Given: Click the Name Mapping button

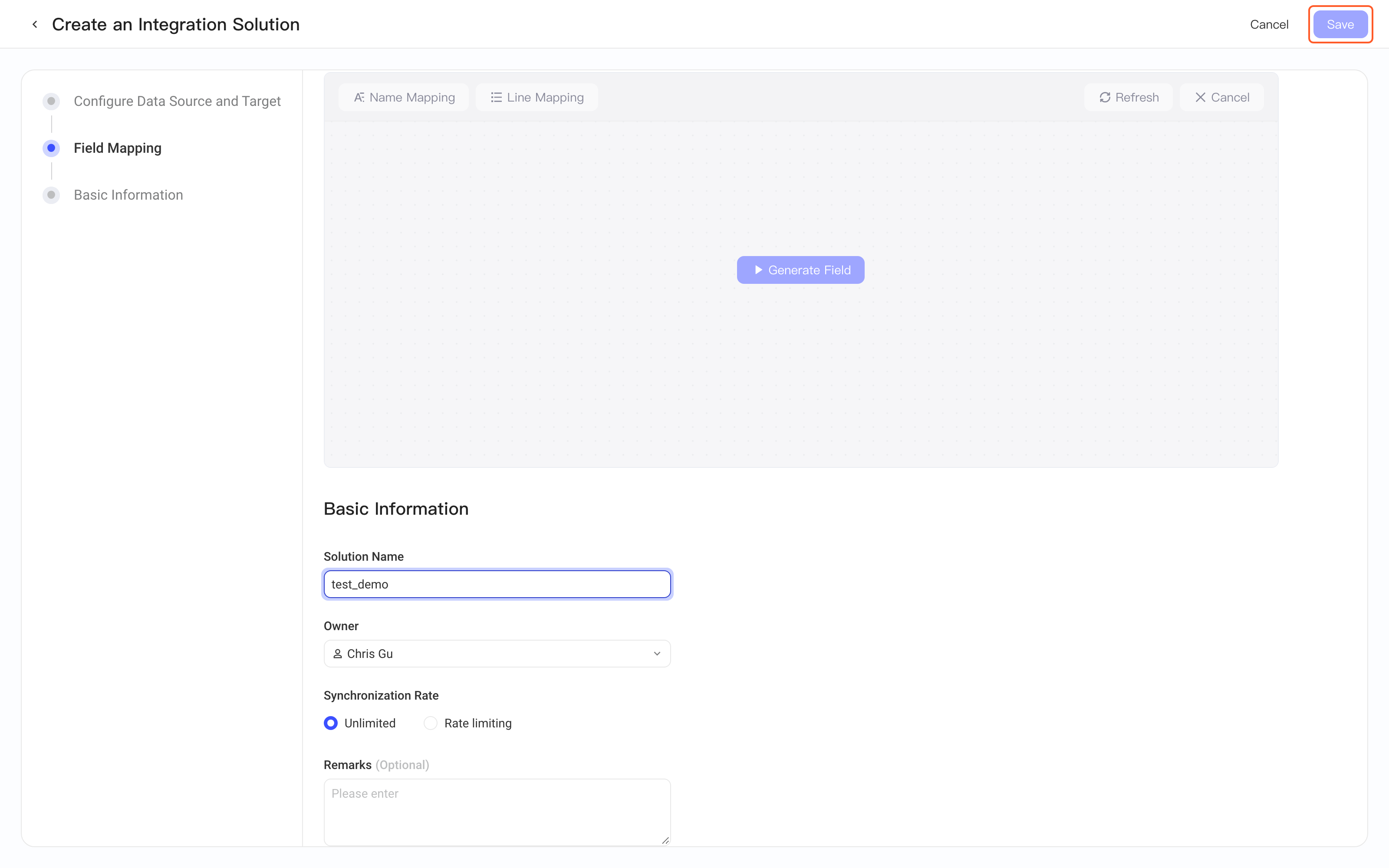Looking at the screenshot, I should [404, 98].
